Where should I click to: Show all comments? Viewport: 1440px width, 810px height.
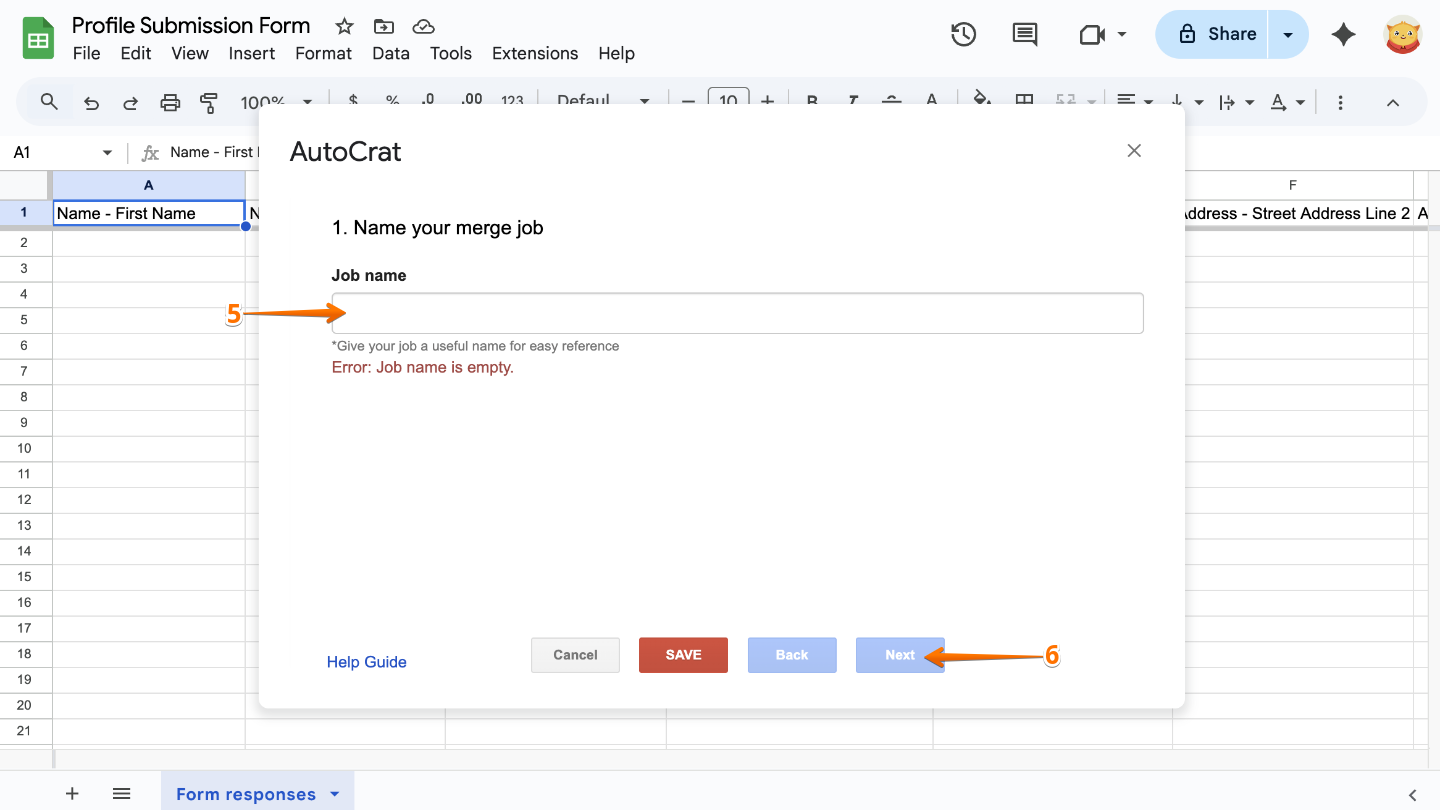click(1024, 33)
